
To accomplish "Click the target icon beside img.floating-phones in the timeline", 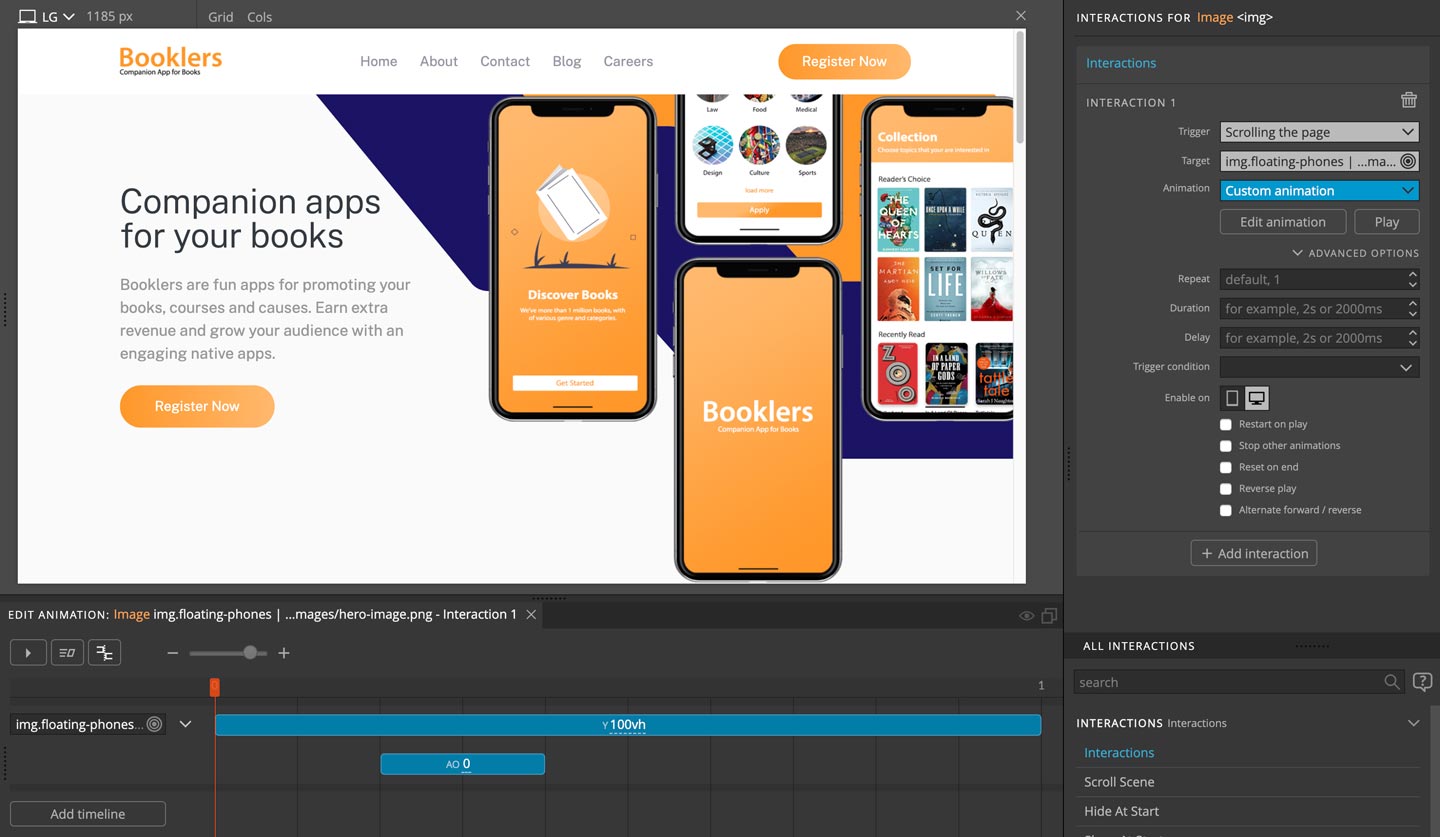I will pyautogui.click(x=154, y=724).
